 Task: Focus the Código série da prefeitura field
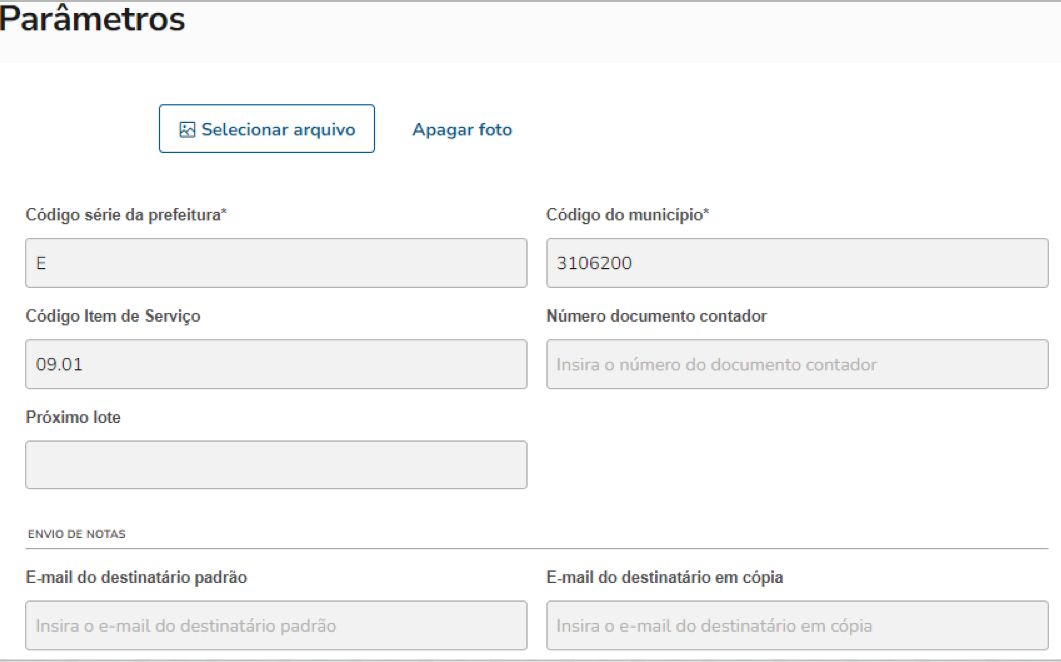coord(276,263)
